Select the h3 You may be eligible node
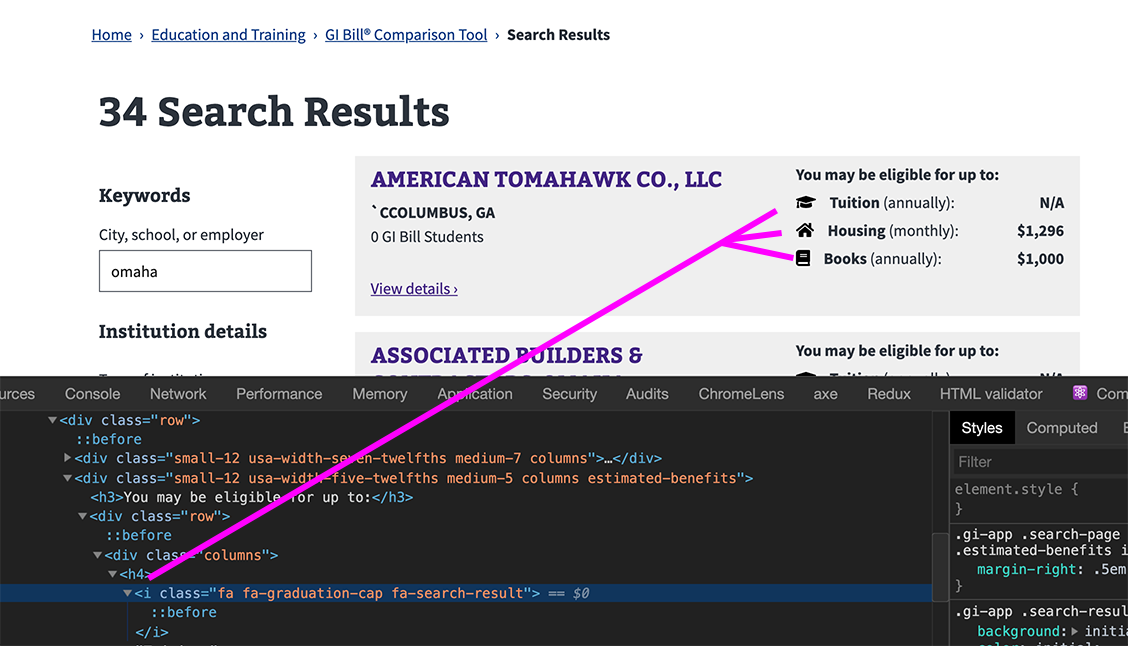The image size is (1128, 646). pos(252,497)
